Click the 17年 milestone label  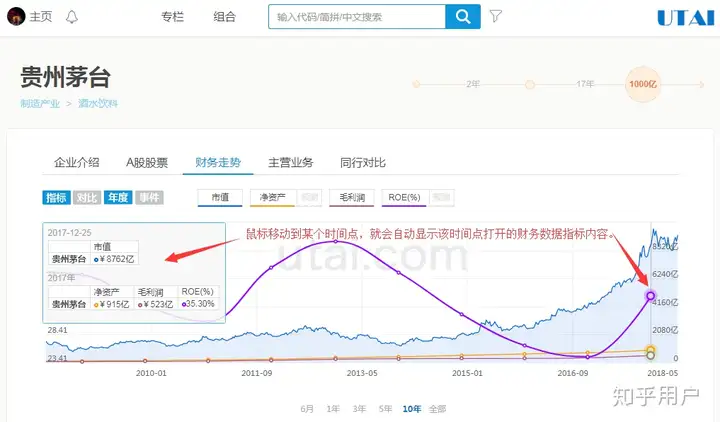[585, 84]
